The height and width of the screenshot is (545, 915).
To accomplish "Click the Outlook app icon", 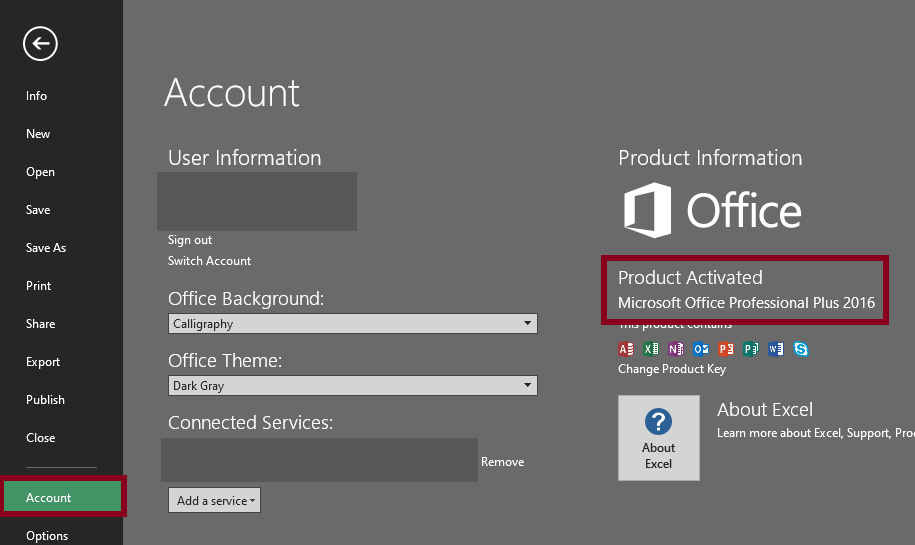I will click(701, 349).
